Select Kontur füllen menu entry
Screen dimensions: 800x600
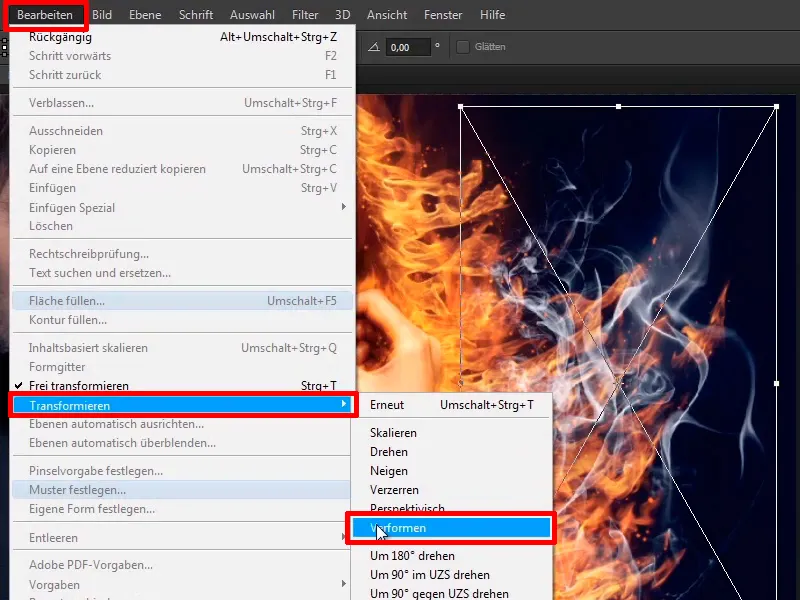coord(183,320)
